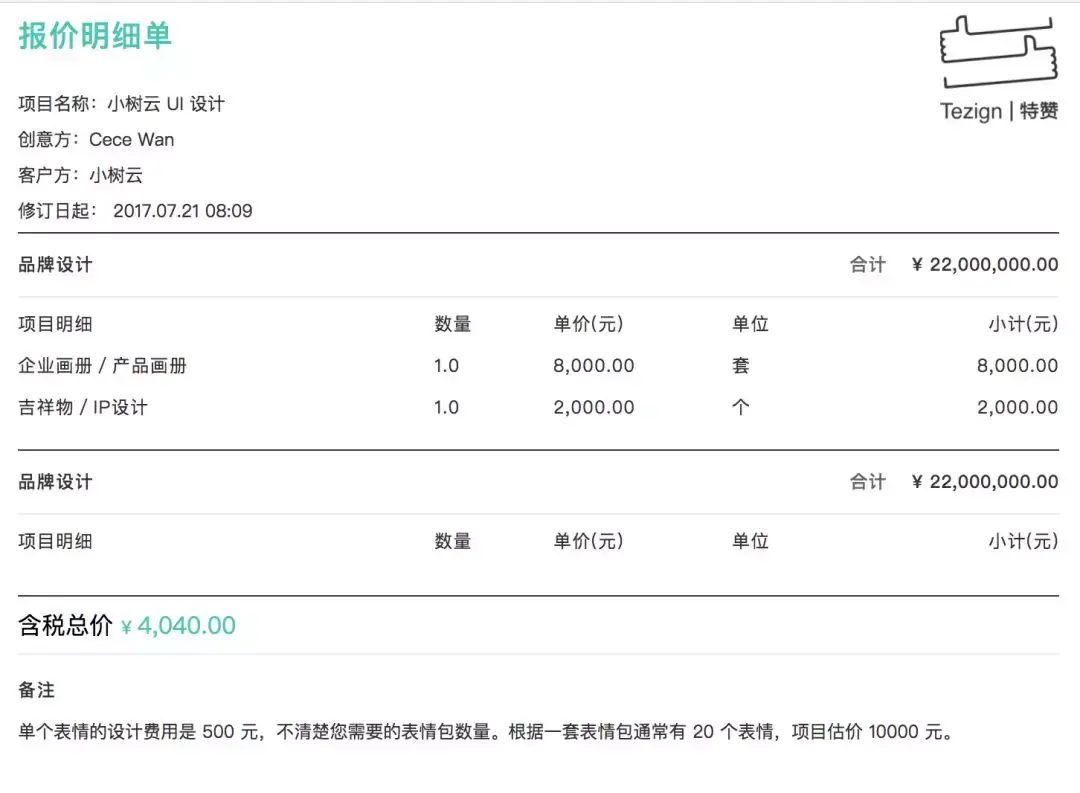Select the 吉祥物 / IP设计 row item
1080x793 pixels.
click(83, 407)
